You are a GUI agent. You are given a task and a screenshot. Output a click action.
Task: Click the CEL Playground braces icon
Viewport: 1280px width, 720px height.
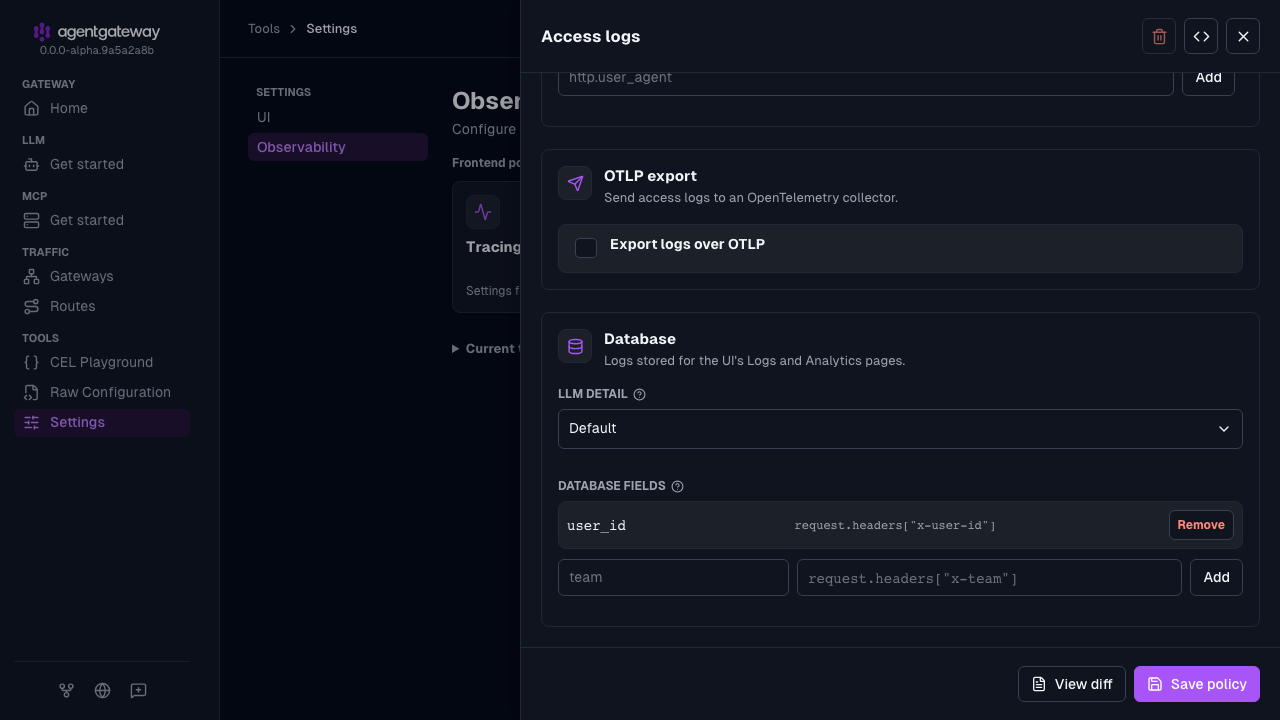point(32,362)
